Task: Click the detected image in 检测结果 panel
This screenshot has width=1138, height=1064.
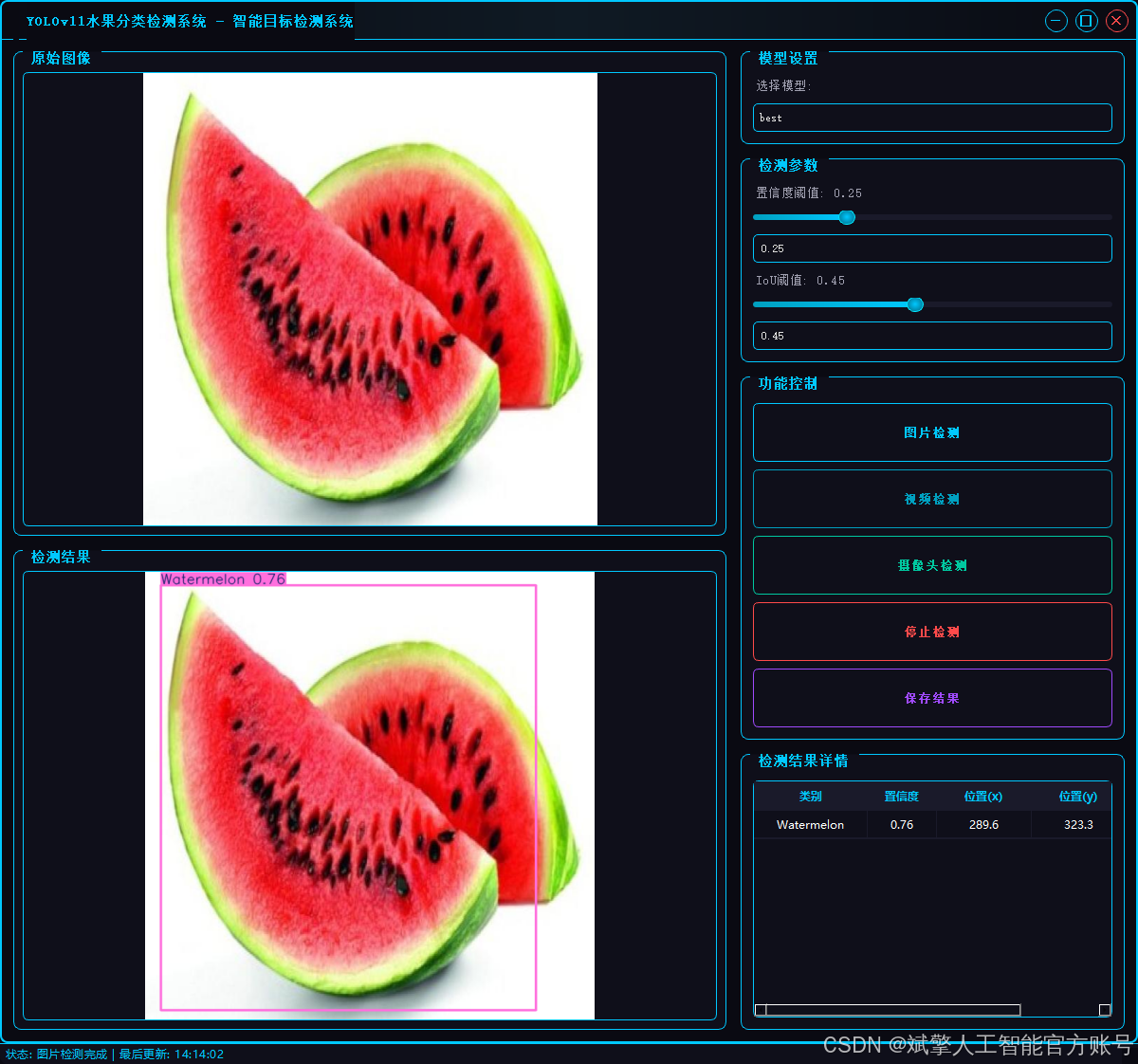Action: (x=370, y=796)
